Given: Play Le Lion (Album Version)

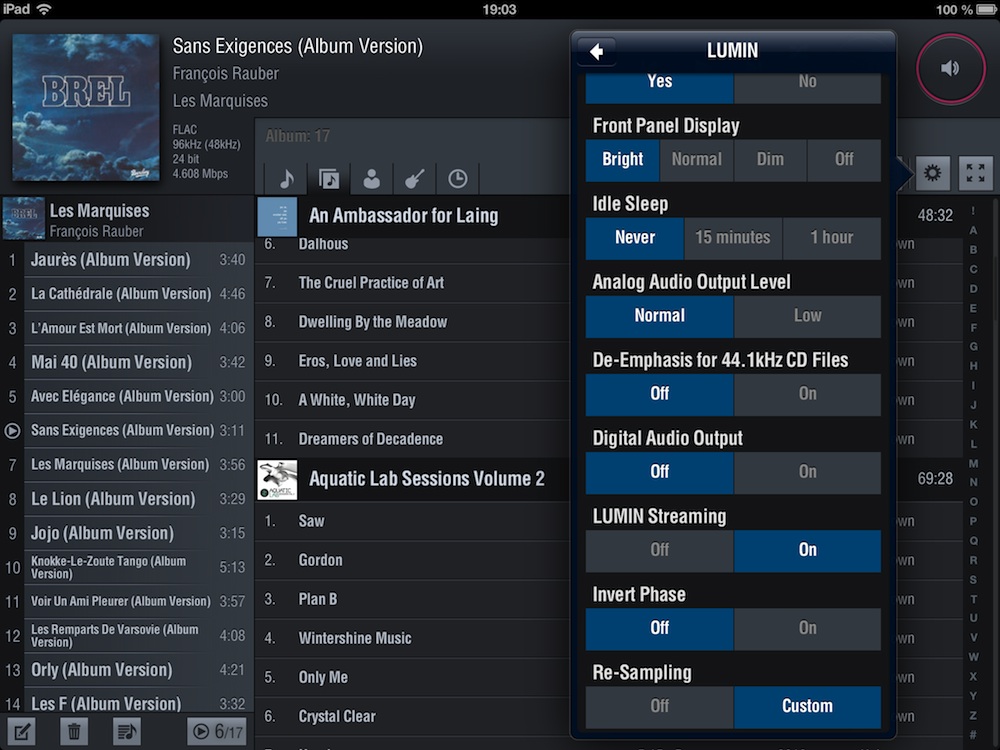Looking at the screenshot, I should 126,499.
